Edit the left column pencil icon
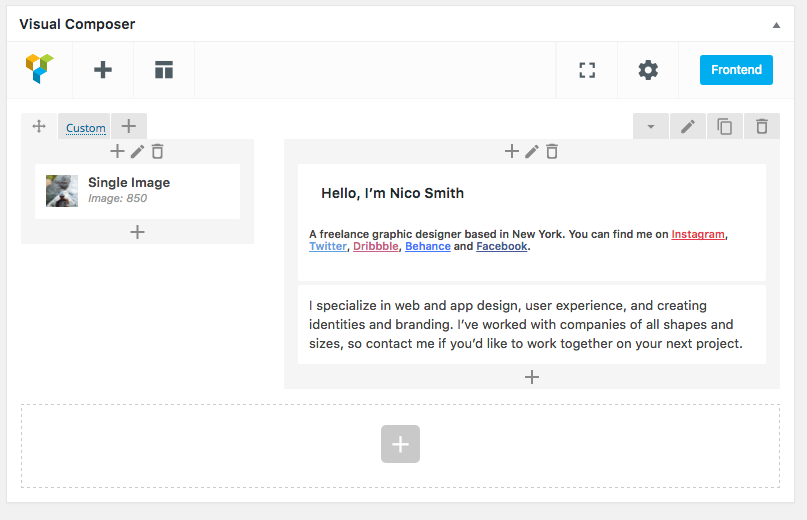The image size is (807, 520). tap(137, 151)
